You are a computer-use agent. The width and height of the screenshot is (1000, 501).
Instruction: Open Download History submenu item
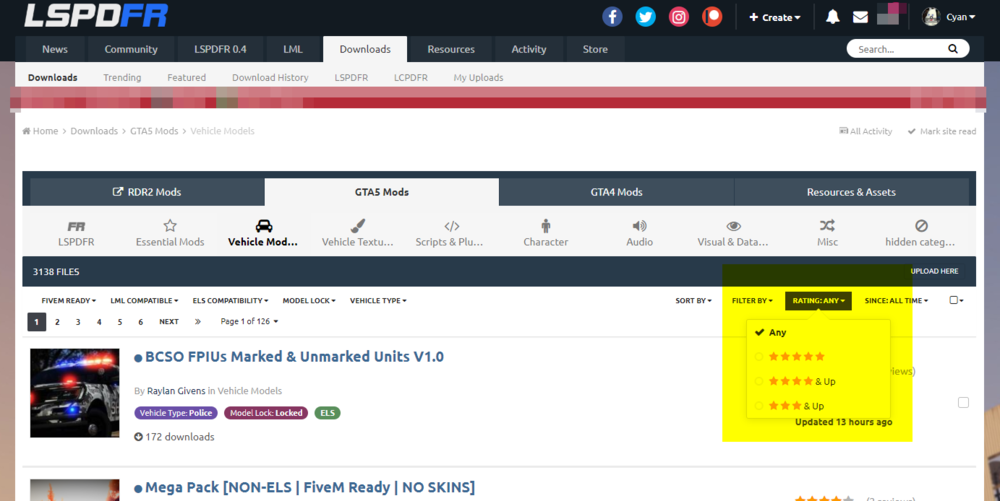[x=270, y=77]
